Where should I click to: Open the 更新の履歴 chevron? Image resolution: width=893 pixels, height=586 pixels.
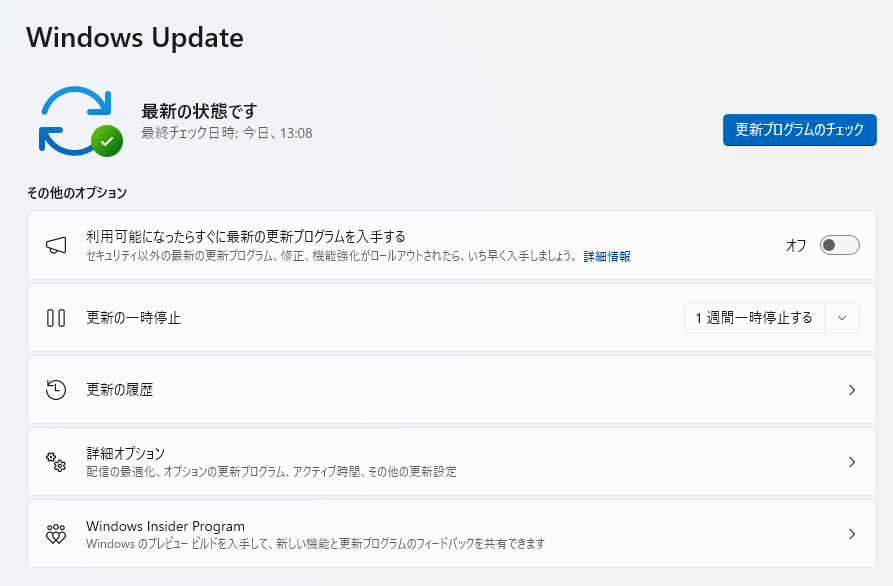852,390
